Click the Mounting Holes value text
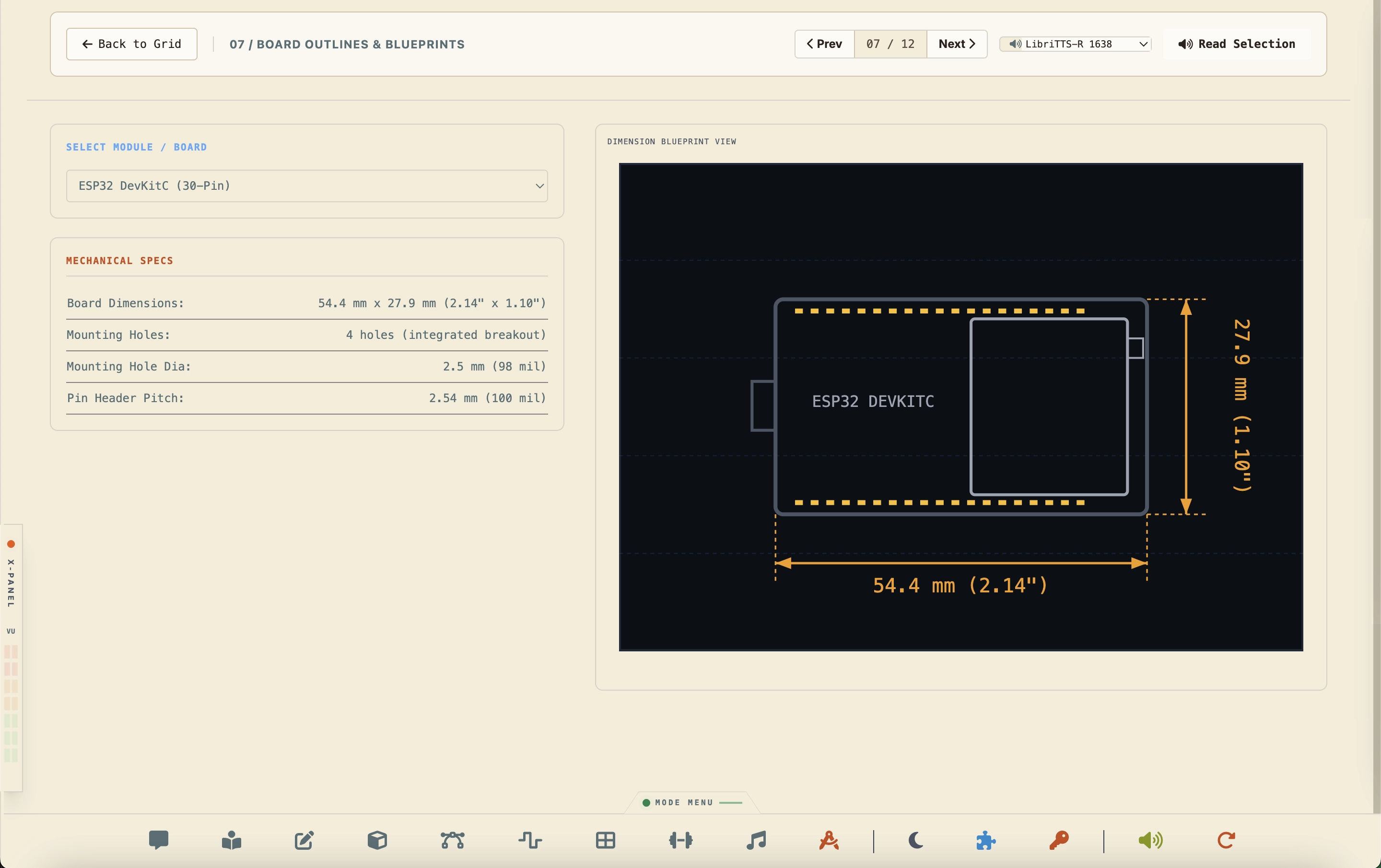The width and height of the screenshot is (1381, 868). (445, 334)
